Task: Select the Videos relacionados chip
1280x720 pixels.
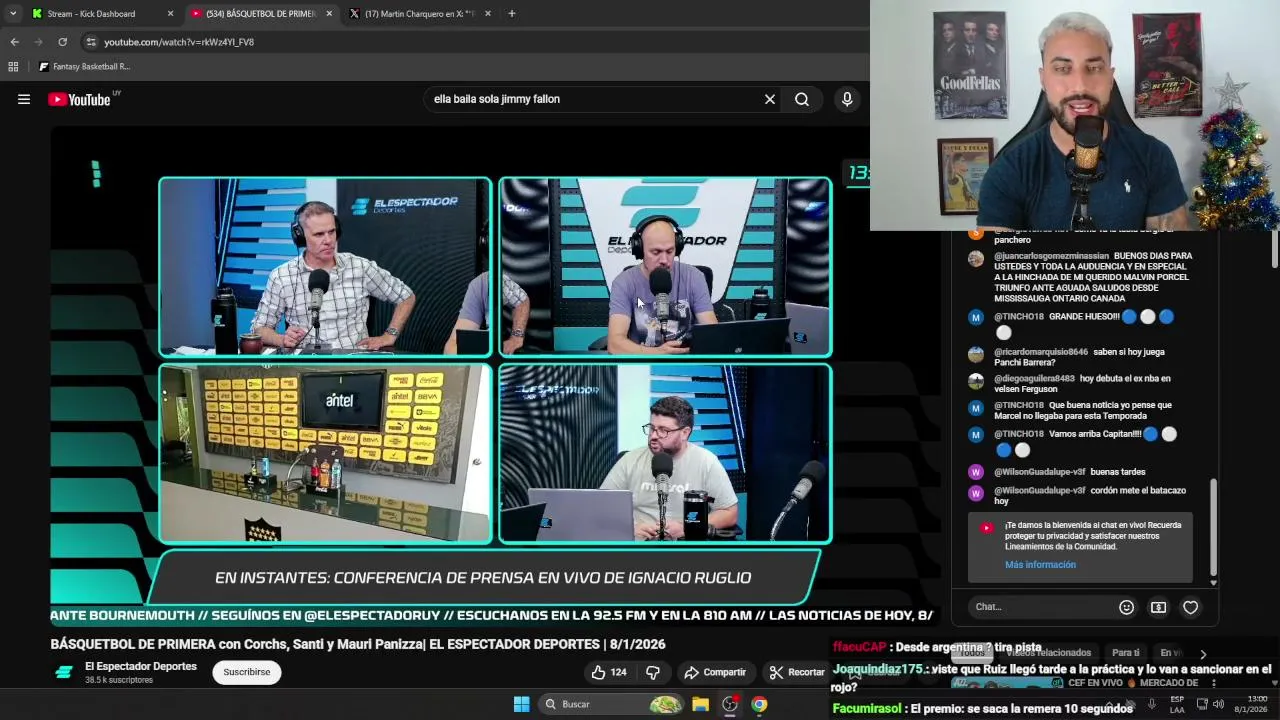Action: click(1048, 653)
